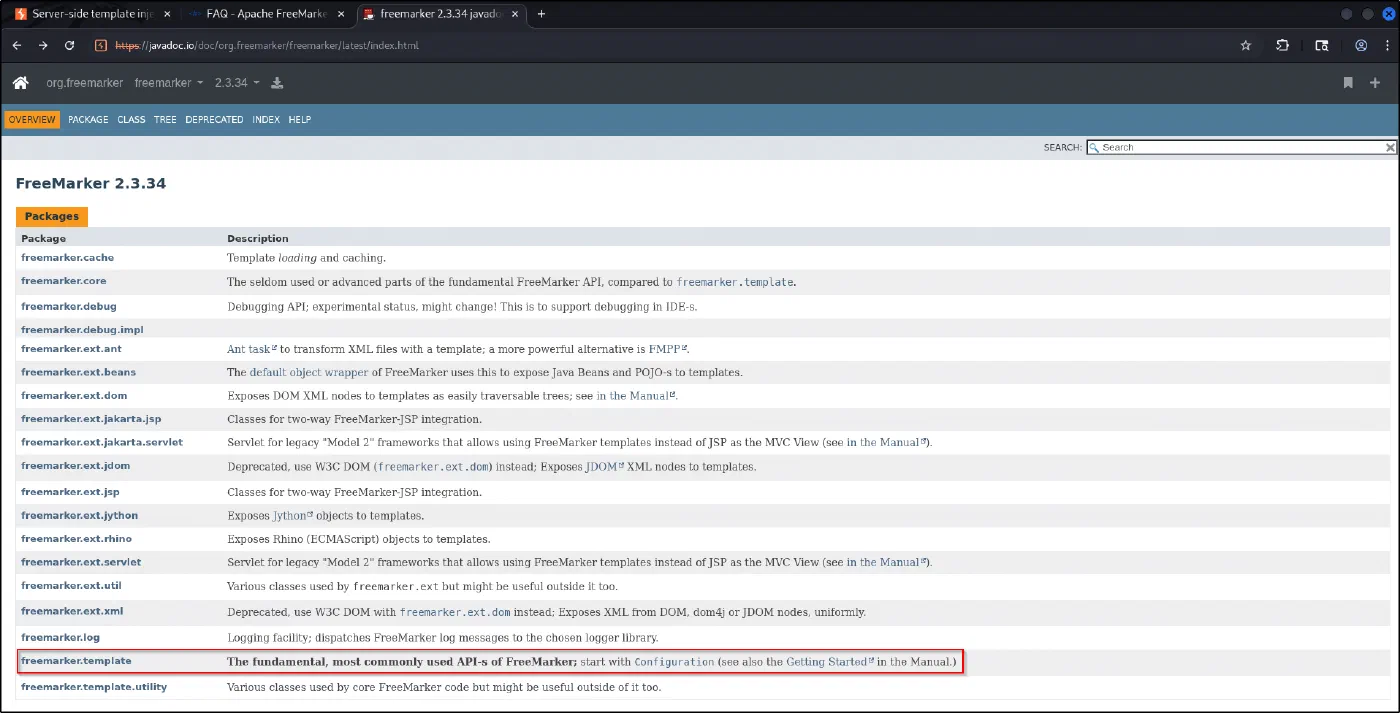Open the freemarker.ext.jakarta.jsp package

tap(91, 419)
